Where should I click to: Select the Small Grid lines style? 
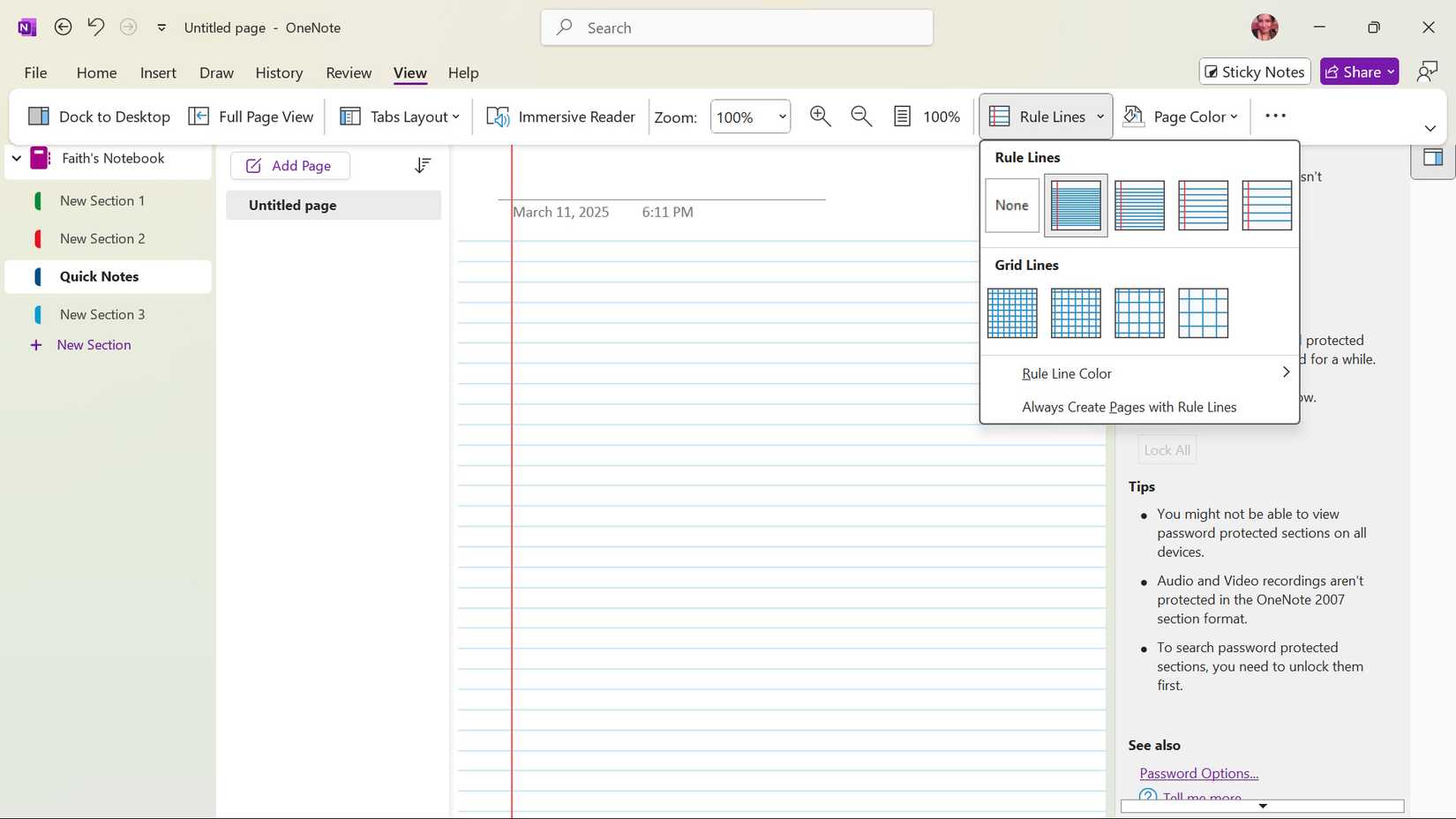click(1011, 312)
